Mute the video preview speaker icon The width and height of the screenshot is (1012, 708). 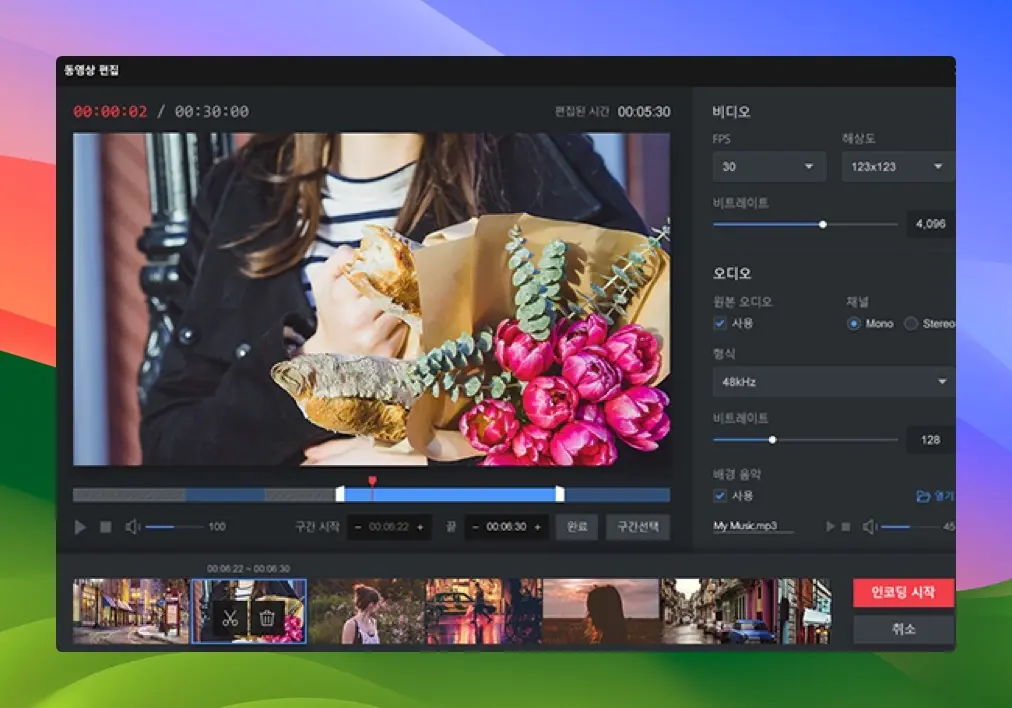coord(133,527)
